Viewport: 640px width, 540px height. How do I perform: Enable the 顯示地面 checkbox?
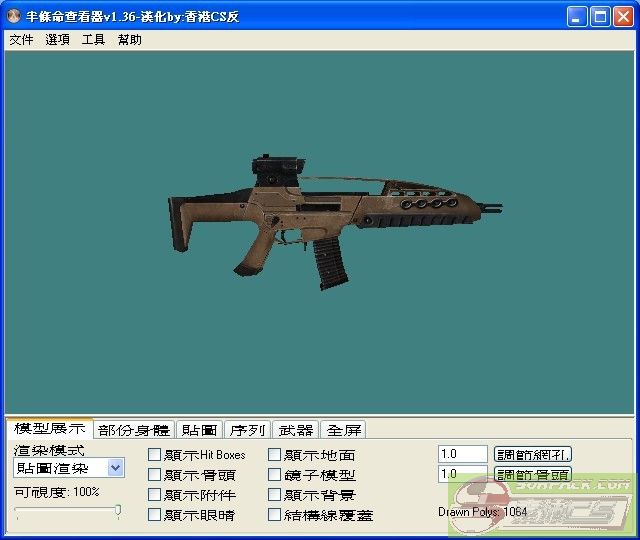click(274, 455)
